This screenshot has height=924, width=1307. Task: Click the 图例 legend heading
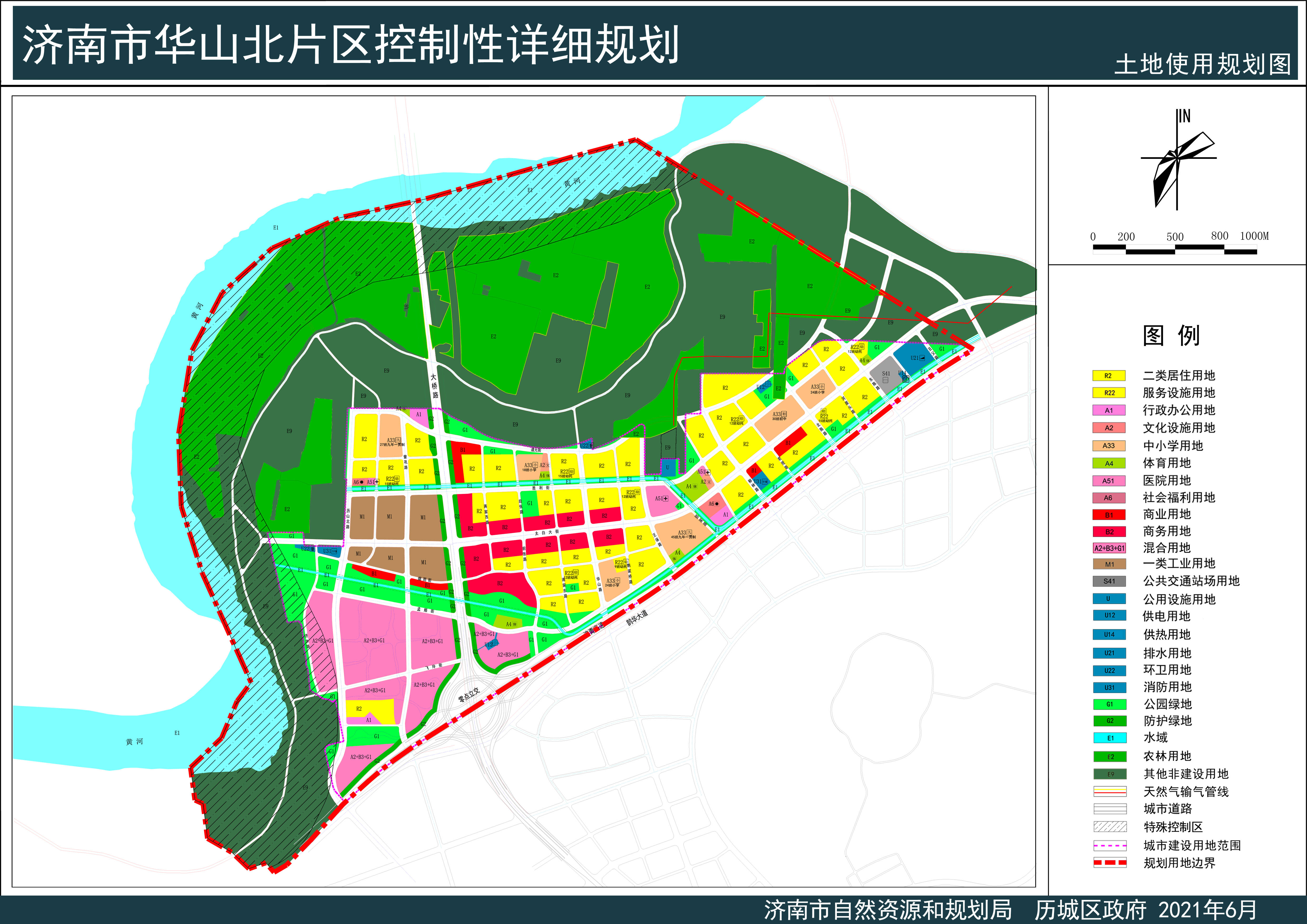point(1172,336)
